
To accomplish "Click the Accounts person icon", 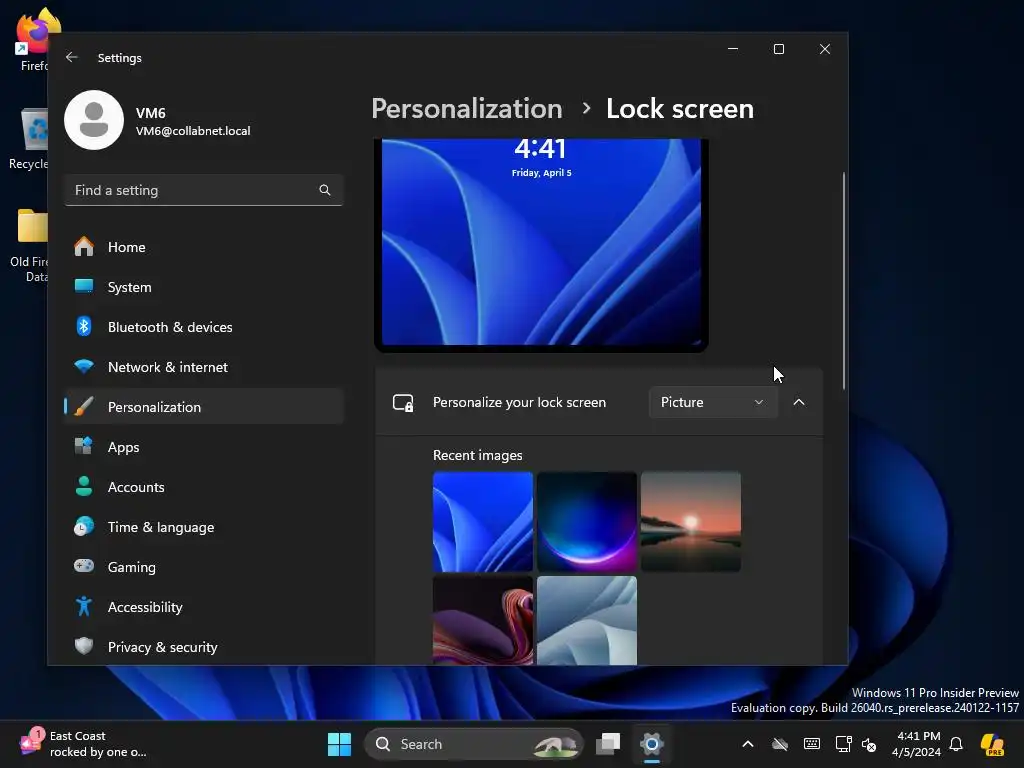I will [84, 487].
